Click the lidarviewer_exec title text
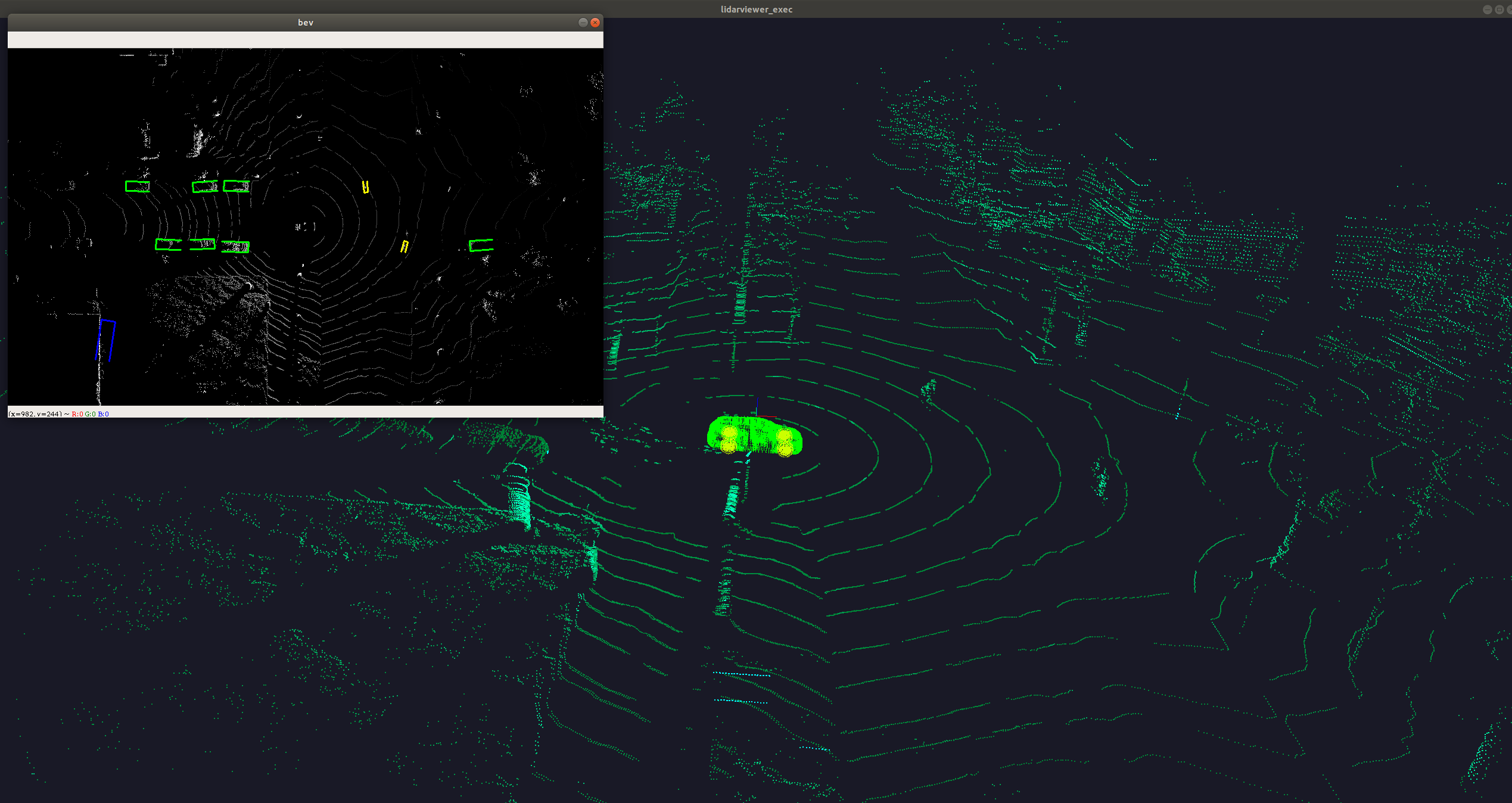The image size is (1512, 803). coord(756,10)
